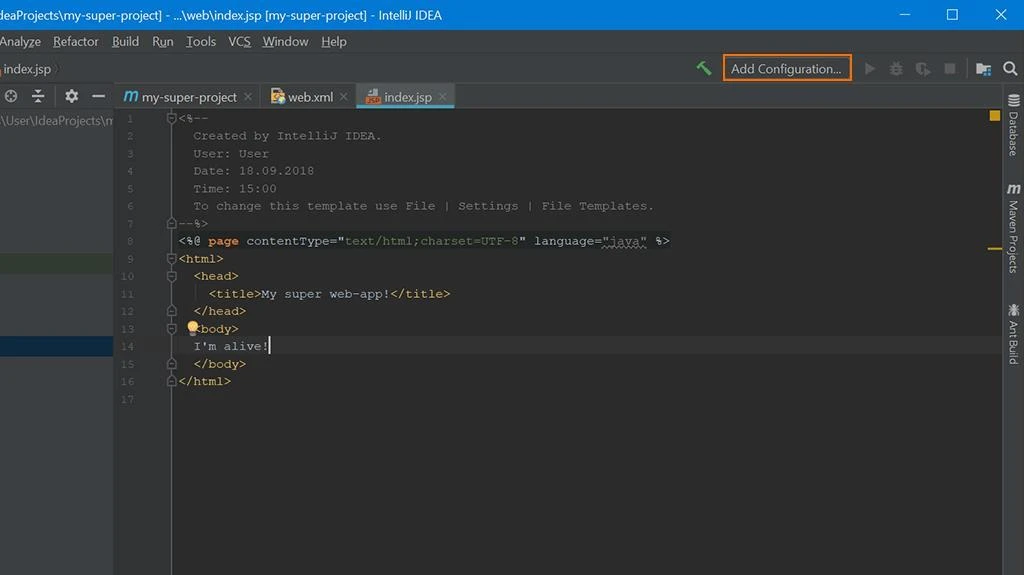1024x575 pixels.
Task: Click the yellow intention light bulb
Action: pyautogui.click(x=193, y=328)
